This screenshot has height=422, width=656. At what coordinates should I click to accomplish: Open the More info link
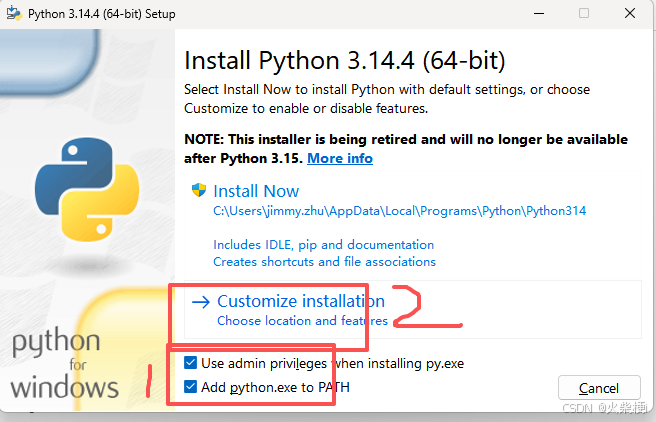click(340, 159)
